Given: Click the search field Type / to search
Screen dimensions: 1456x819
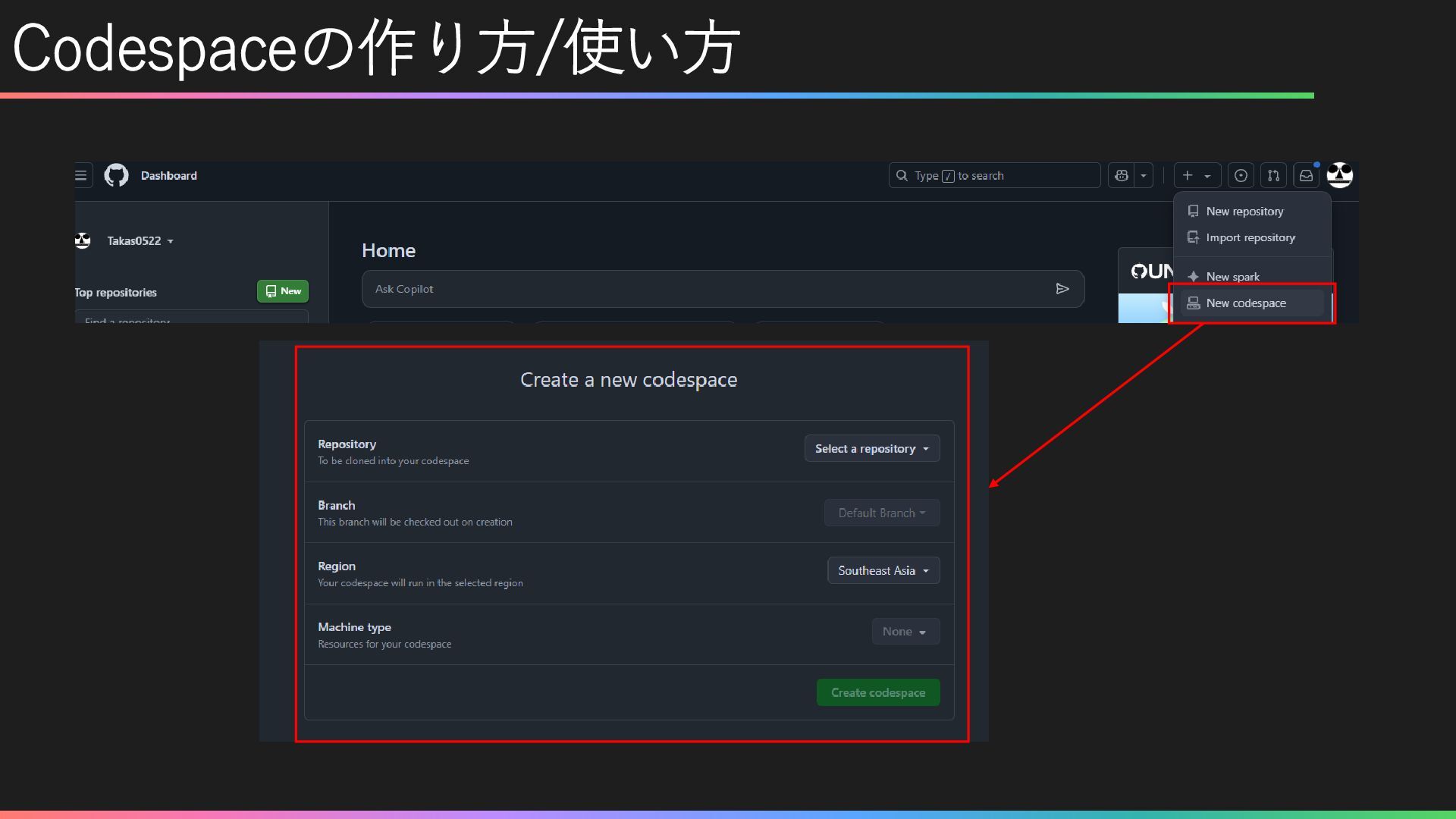Looking at the screenshot, I should click(994, 175).
